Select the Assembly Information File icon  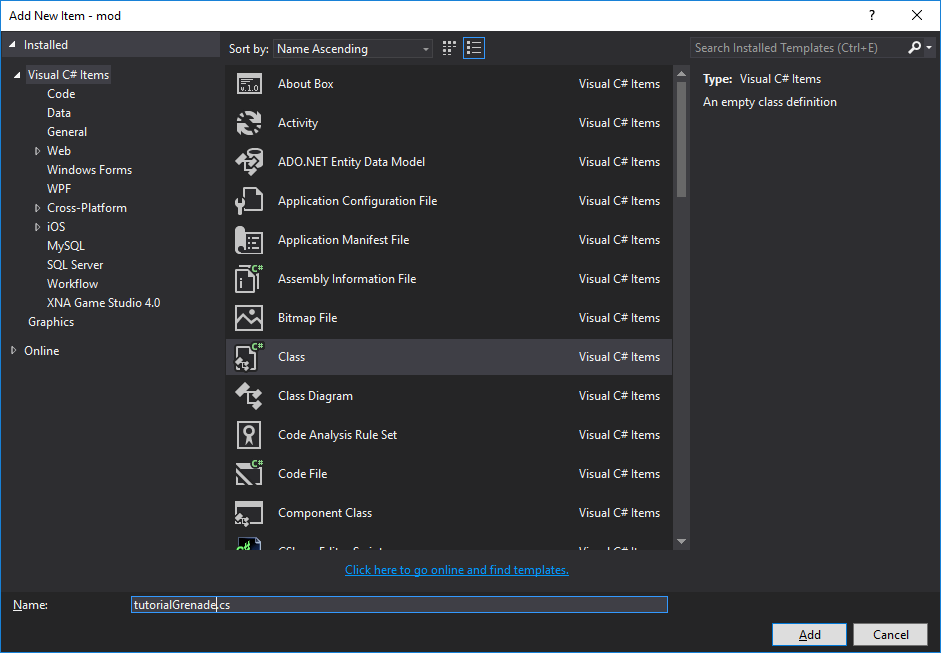coord(249,279)
